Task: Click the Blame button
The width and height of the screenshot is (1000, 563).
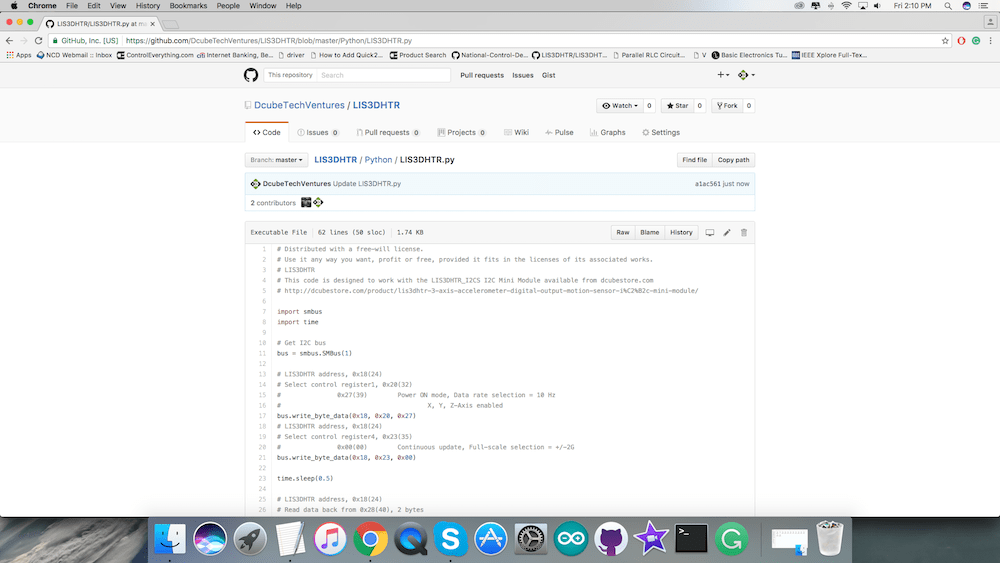Action: [649, 233]
